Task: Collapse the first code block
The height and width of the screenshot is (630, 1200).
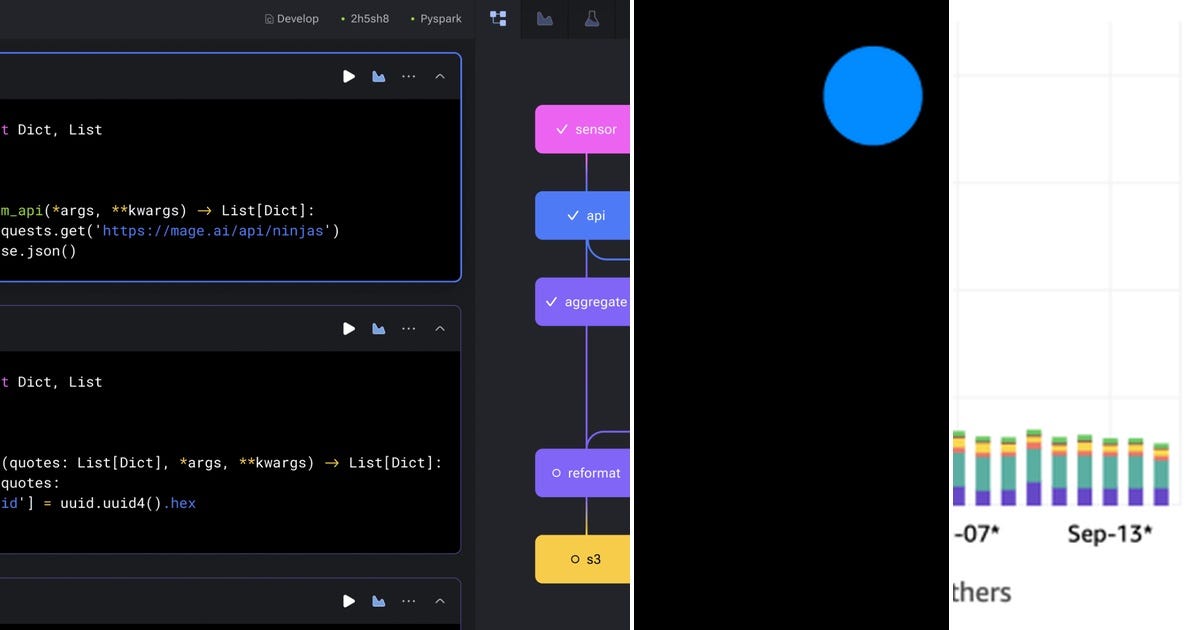Action: [x=440, y=76]
